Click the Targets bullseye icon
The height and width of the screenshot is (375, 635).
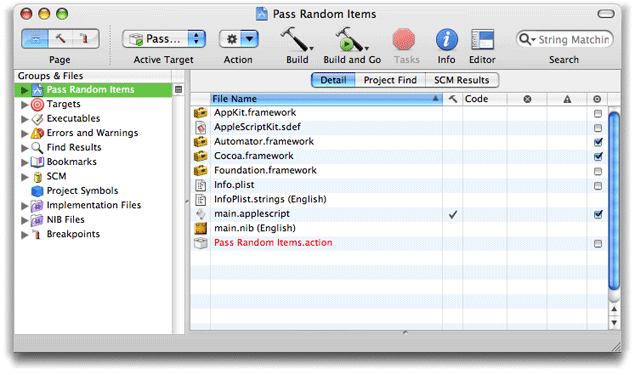(x=37, y=104)
